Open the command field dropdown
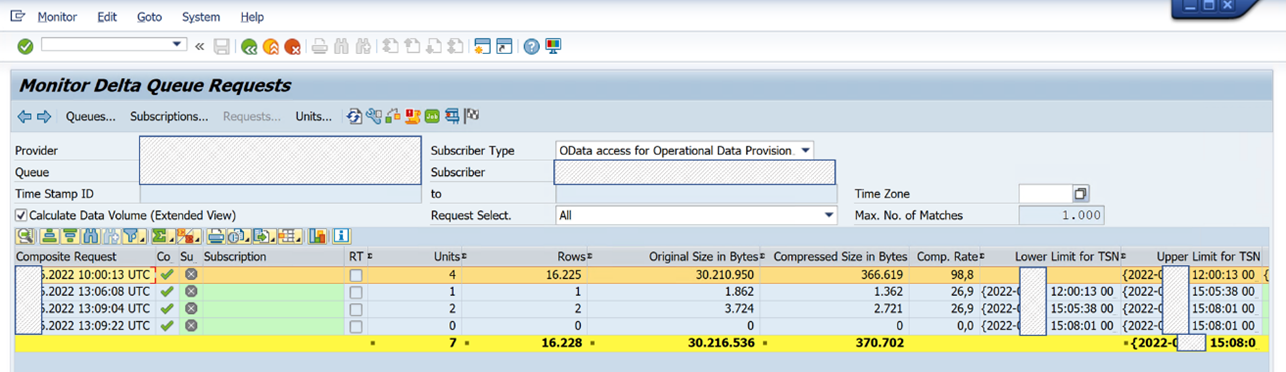The image size is (1286, 372). click(x=178, y=45)
